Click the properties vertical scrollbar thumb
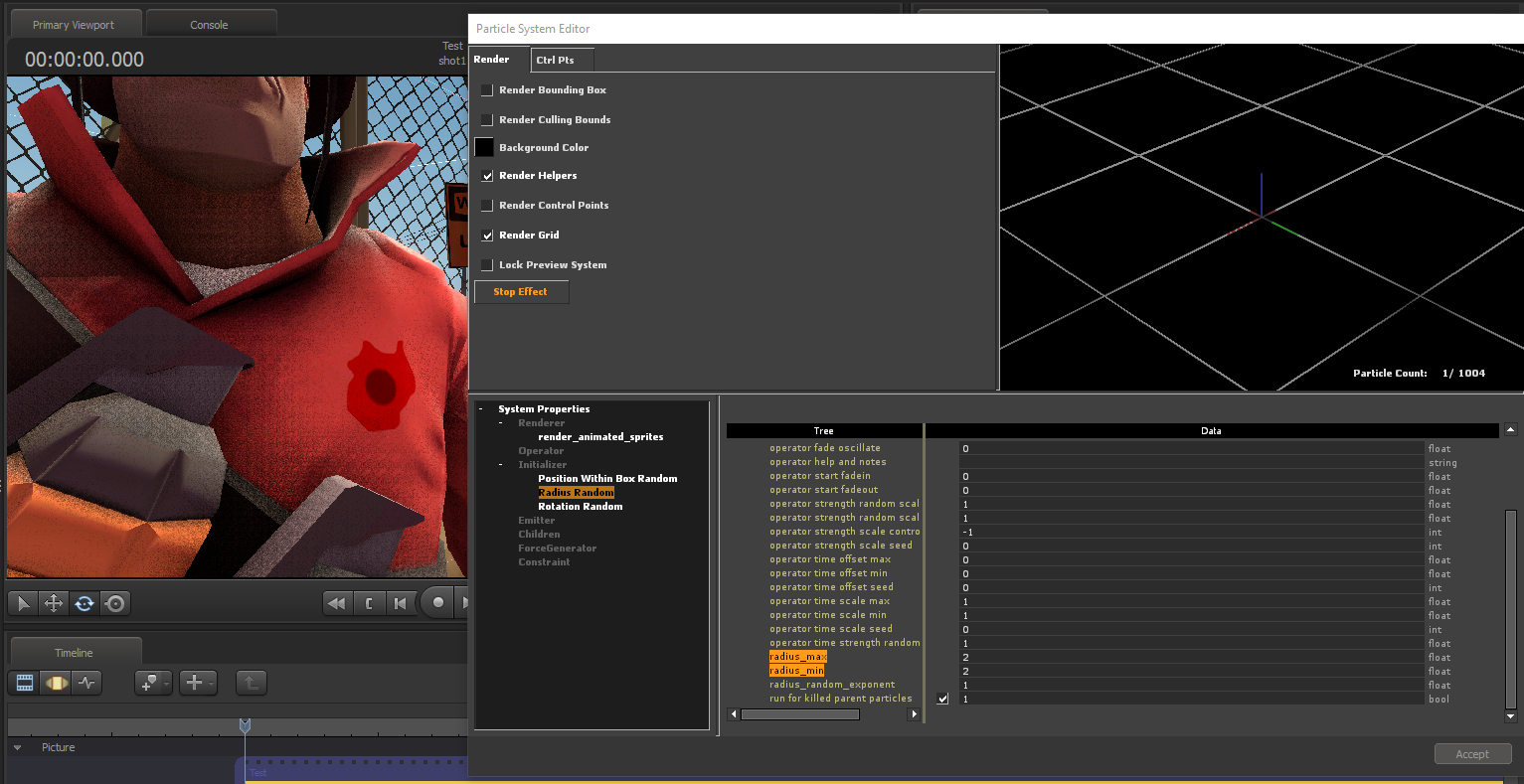Screen dimensions: 1524x784 [x=1511, y=609]
